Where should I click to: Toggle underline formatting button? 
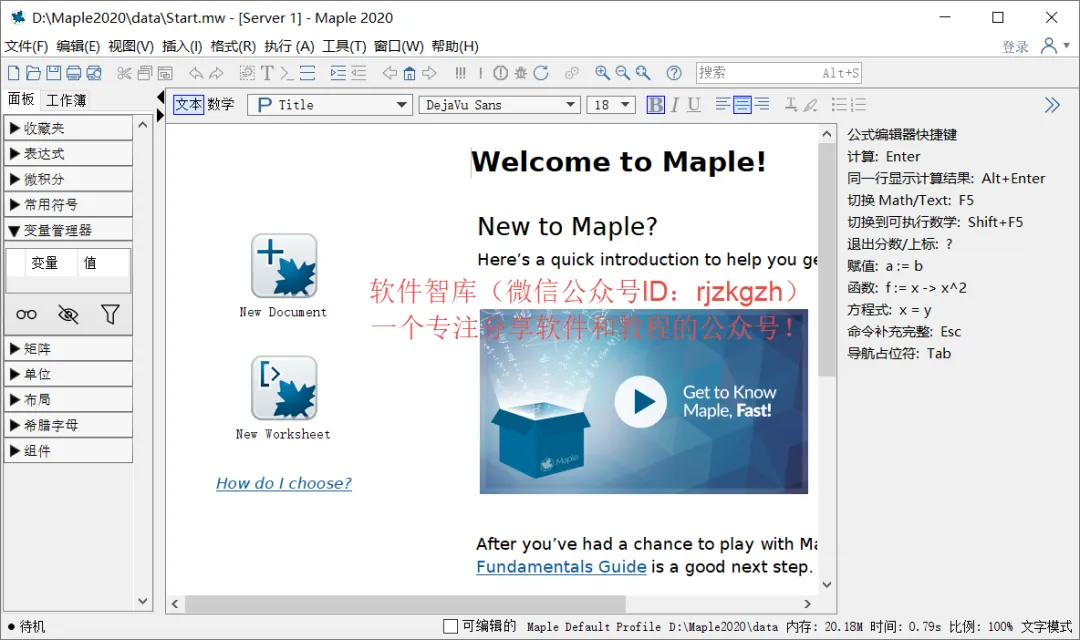tap(694, 105)
